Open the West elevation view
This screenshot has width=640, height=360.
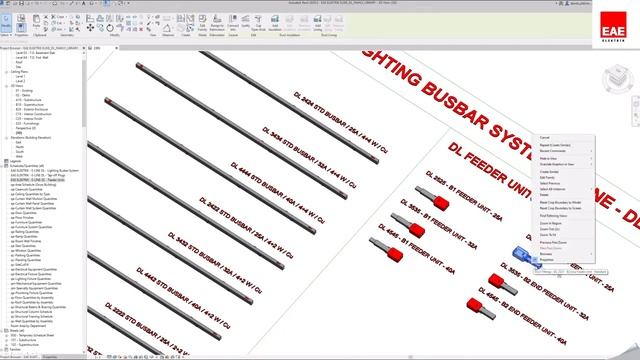[x=19, y=156]
